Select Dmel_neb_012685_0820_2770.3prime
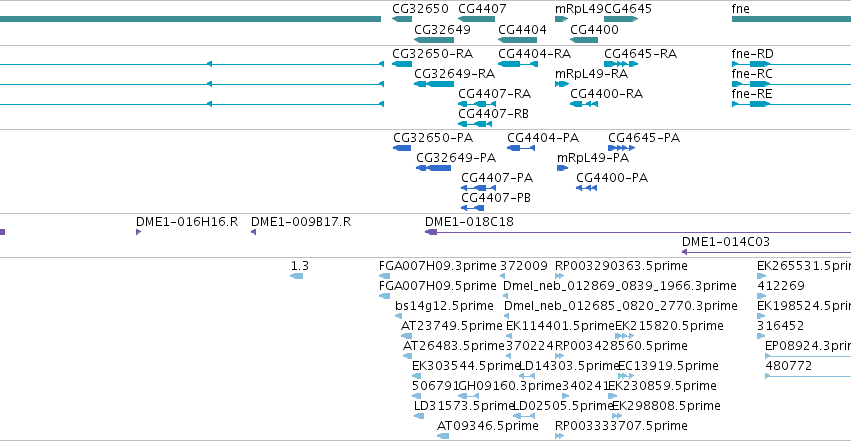 click(x=506, y=316)
